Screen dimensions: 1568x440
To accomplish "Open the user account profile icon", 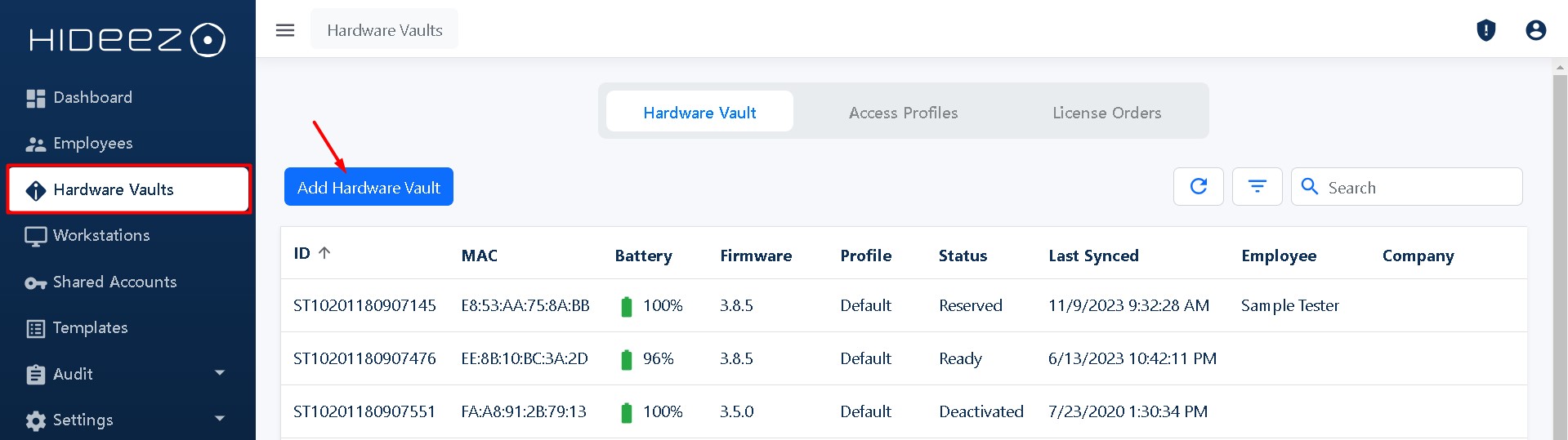I will [1535, 30].
